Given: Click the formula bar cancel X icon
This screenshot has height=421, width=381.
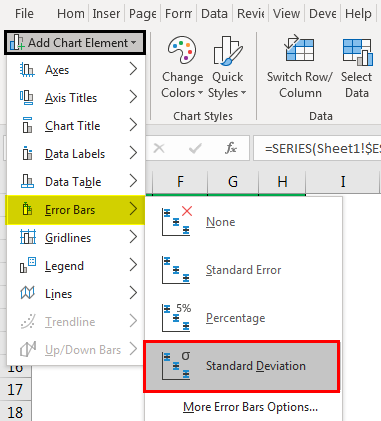Looking at the screenshot, I should coord(159,148).
